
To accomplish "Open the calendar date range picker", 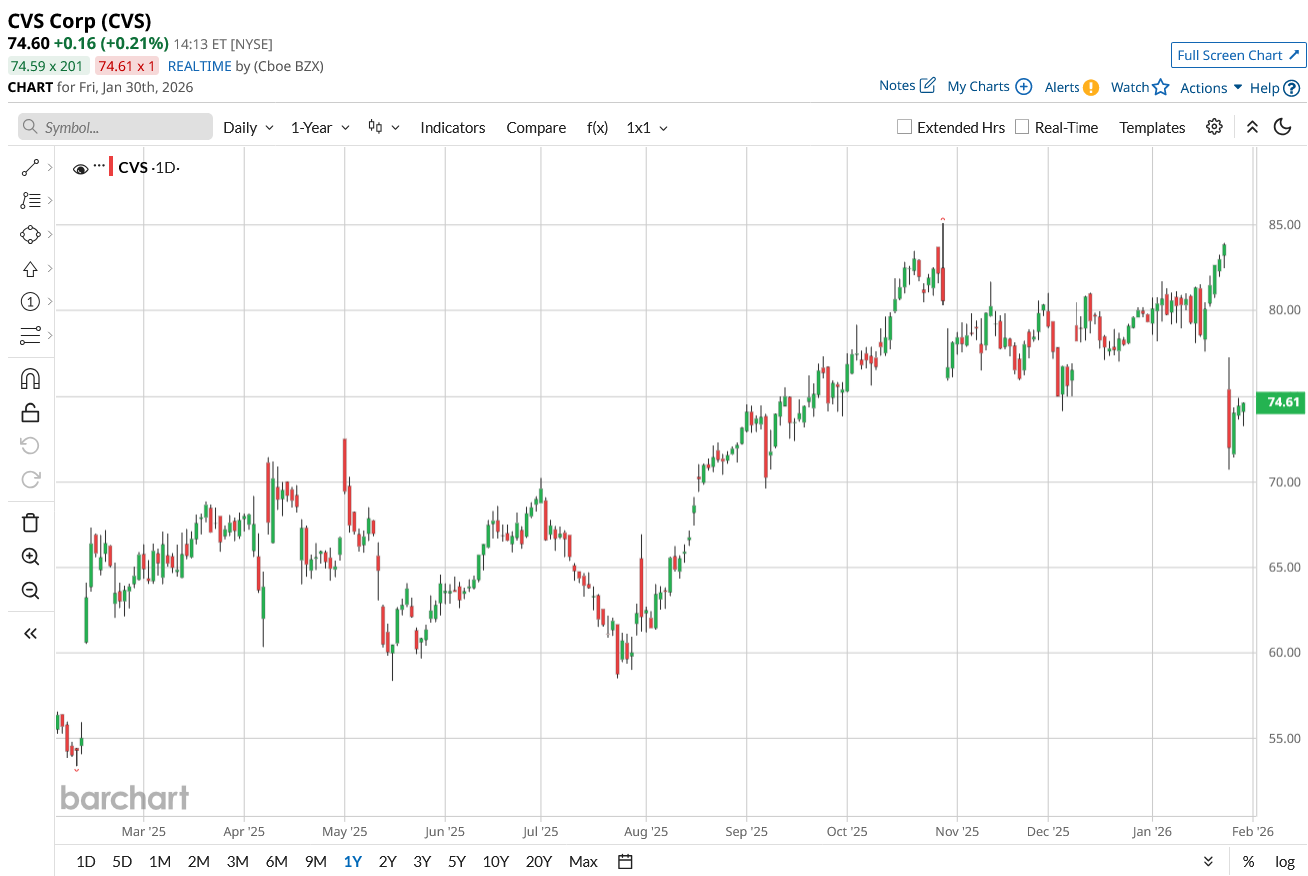I will [626, 861].
